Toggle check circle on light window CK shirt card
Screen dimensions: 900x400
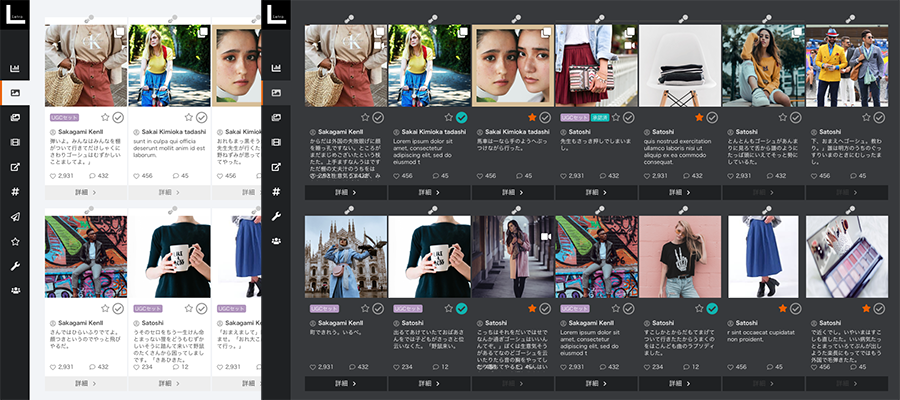coord(118,117)
